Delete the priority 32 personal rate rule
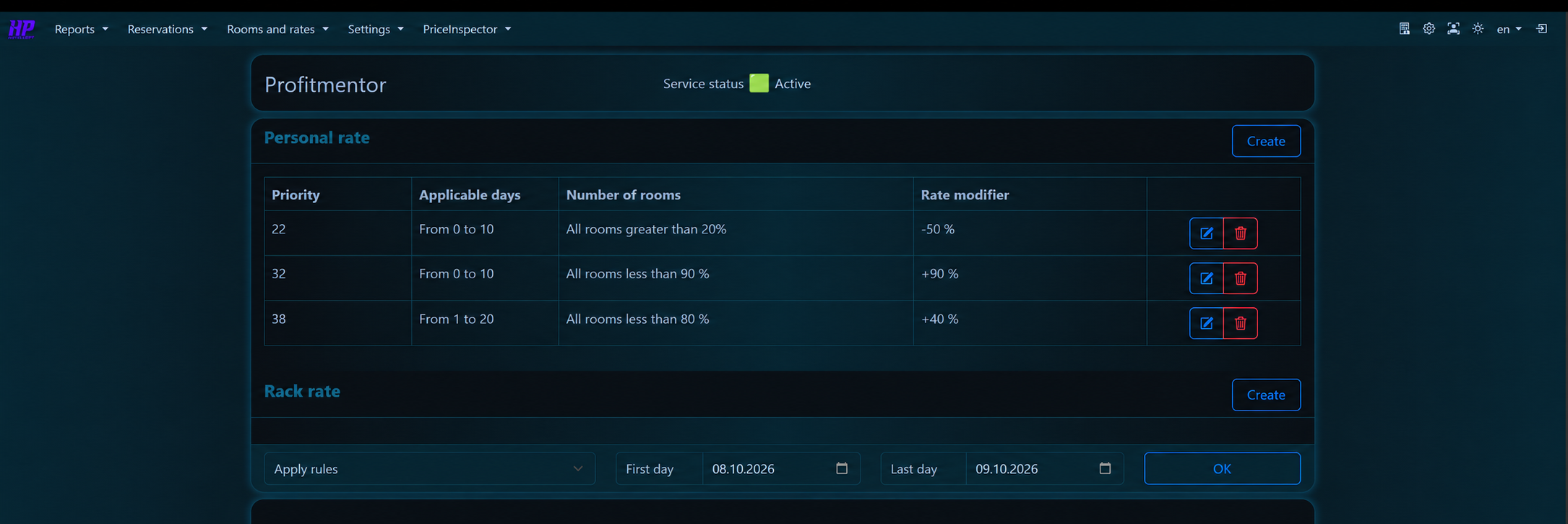 pyautogui.click(x=1240, y=278)
